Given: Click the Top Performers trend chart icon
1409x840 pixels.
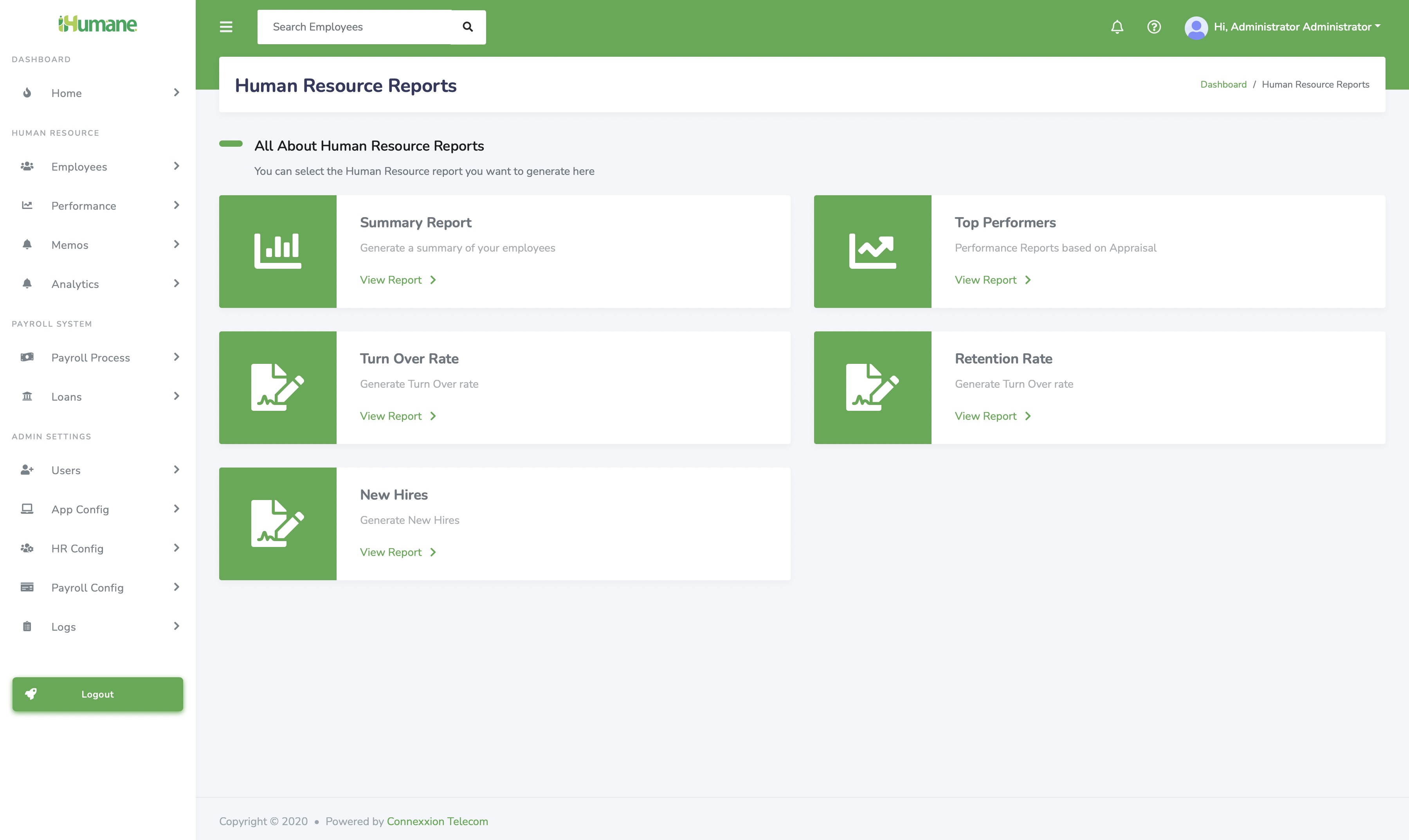Looking at the screenshot, I should coord(872,251).
